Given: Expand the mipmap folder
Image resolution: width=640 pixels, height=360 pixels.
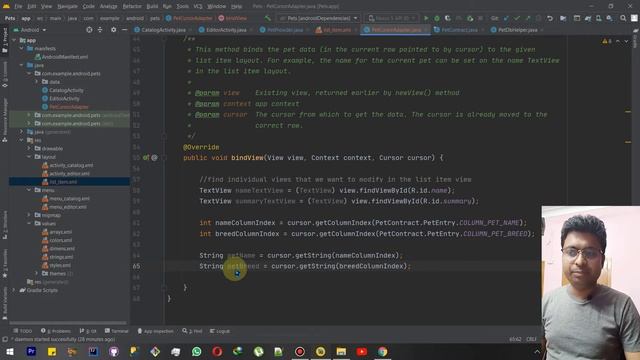Looking at the screenshot, I should point(29,215).
